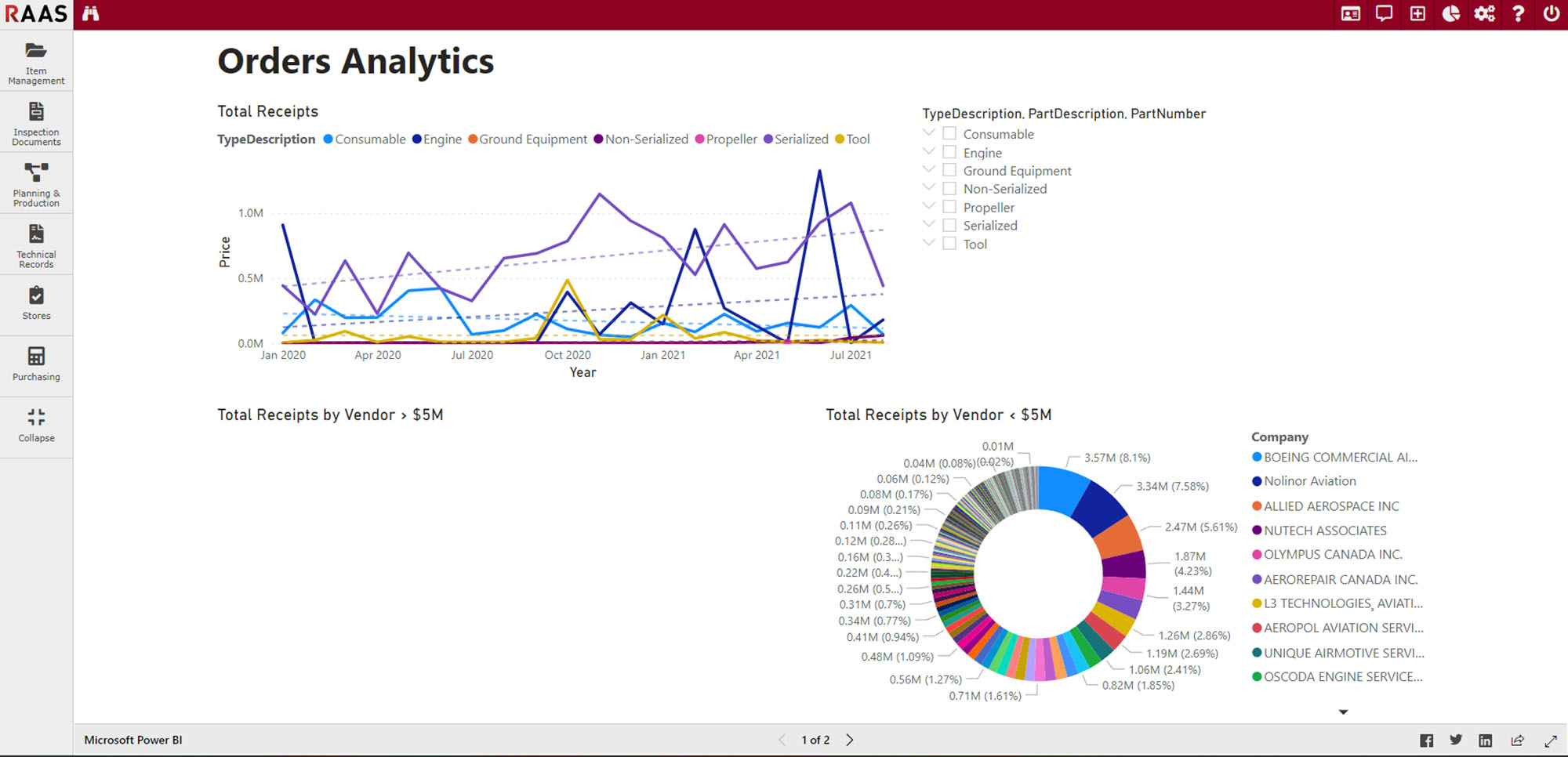The image size is (1568, 757).
Task: Expand the Ground Equipment tree chevron
Action: 929,169
